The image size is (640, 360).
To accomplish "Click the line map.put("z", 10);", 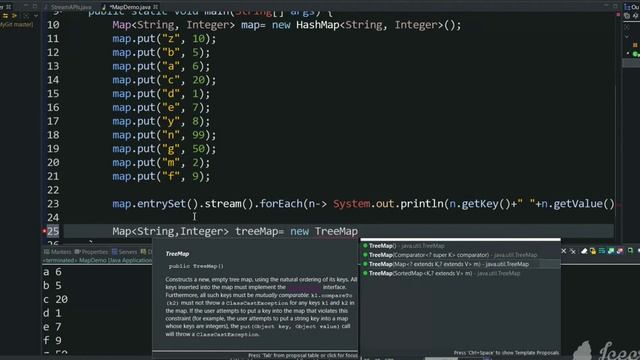I will [164, 39].
